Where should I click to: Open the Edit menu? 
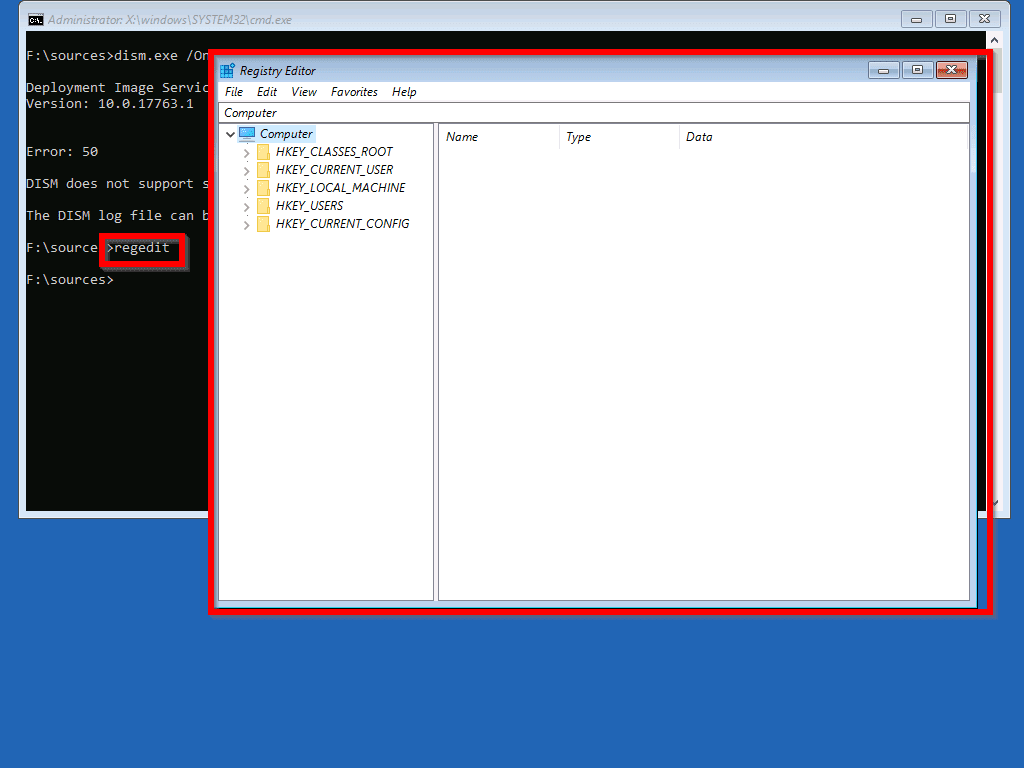pyautogui.click(x=267, y=92)
